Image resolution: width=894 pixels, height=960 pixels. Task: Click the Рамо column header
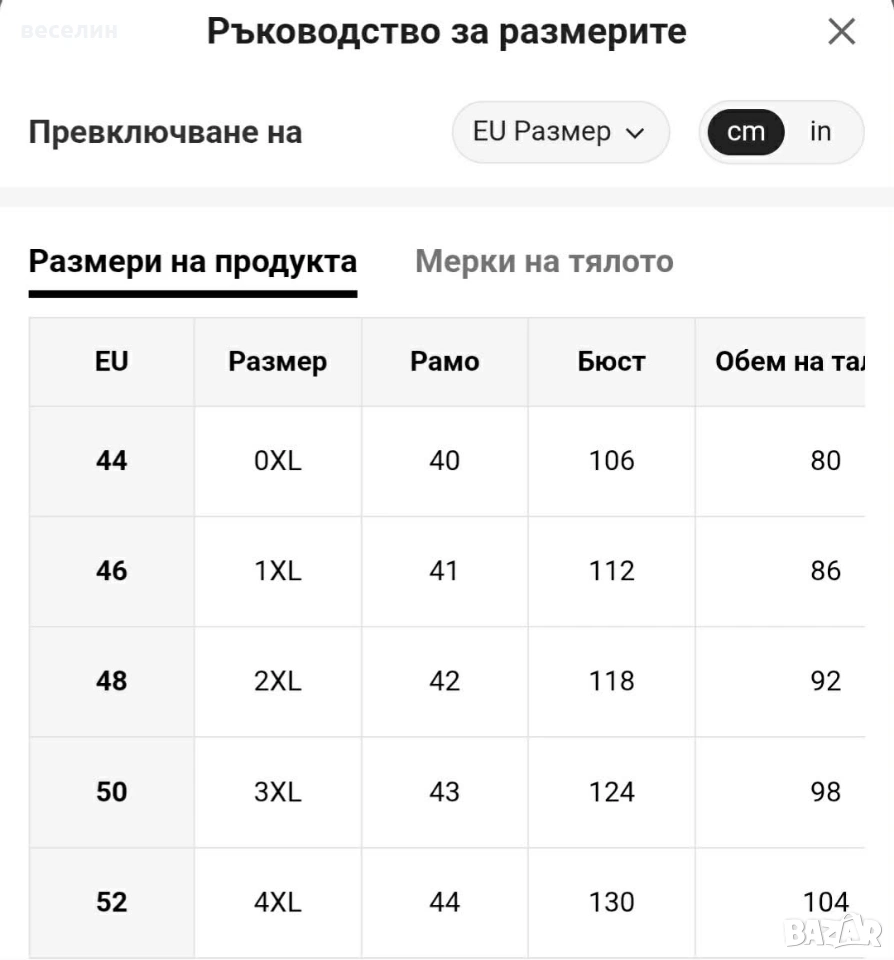(x=445, y=361)
